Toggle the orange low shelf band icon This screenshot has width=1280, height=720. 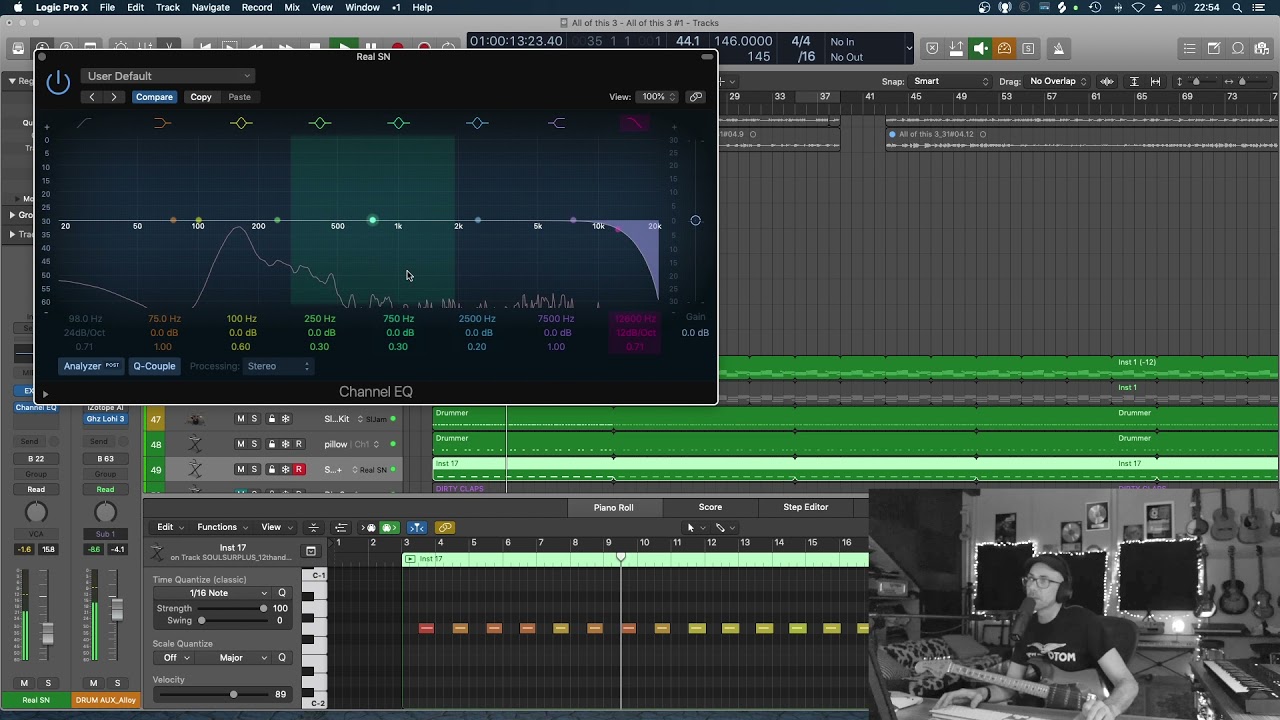tap(162, 123)
